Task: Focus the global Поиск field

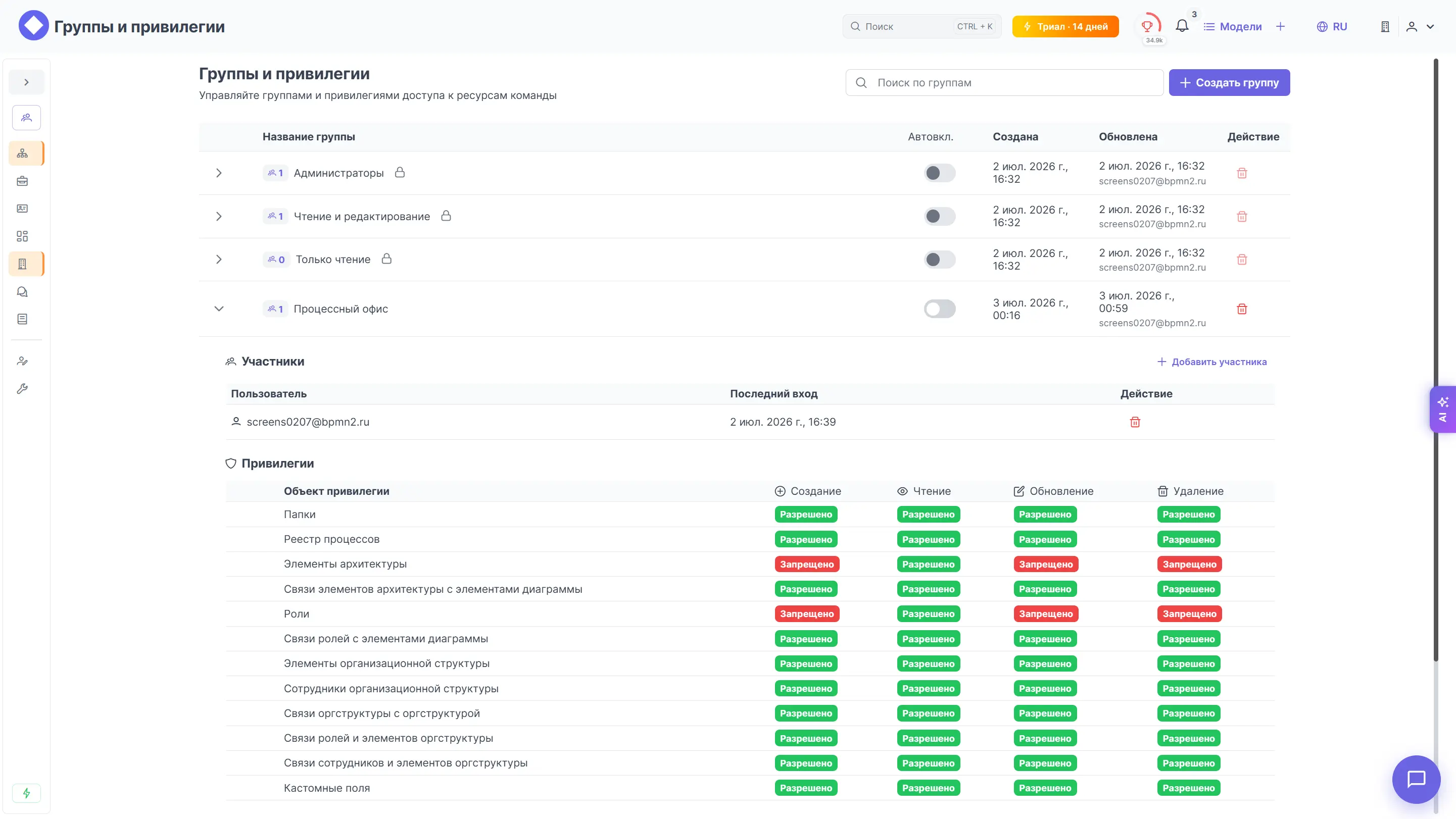Action: coord(922,27)
